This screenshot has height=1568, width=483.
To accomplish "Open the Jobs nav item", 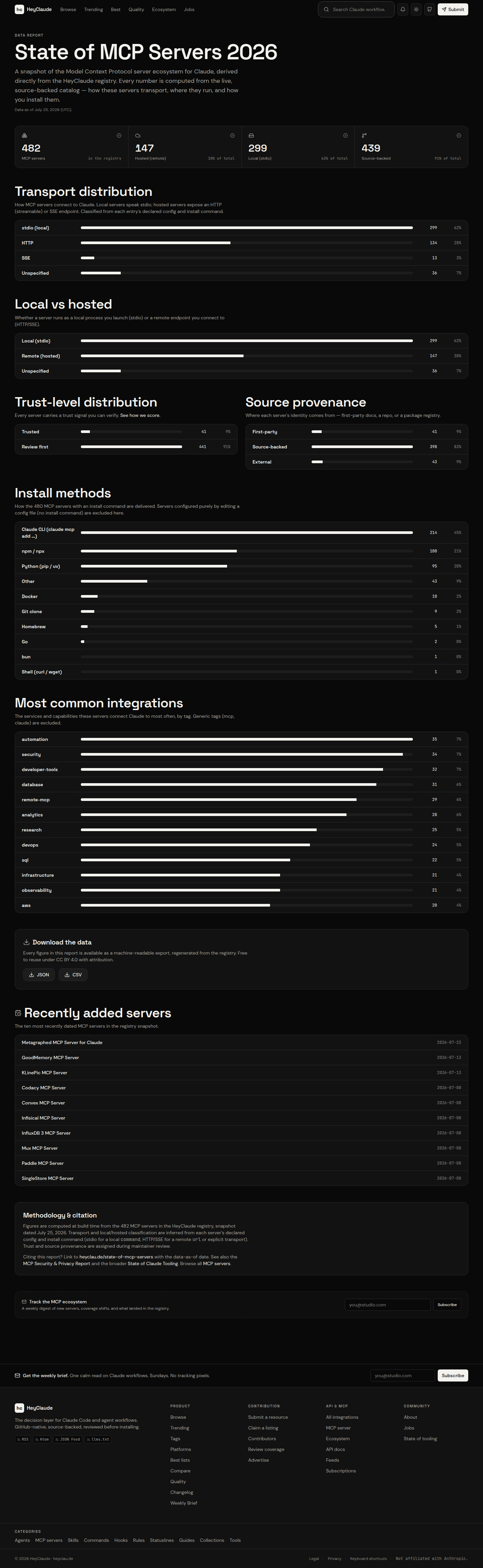I will [190, 10].
